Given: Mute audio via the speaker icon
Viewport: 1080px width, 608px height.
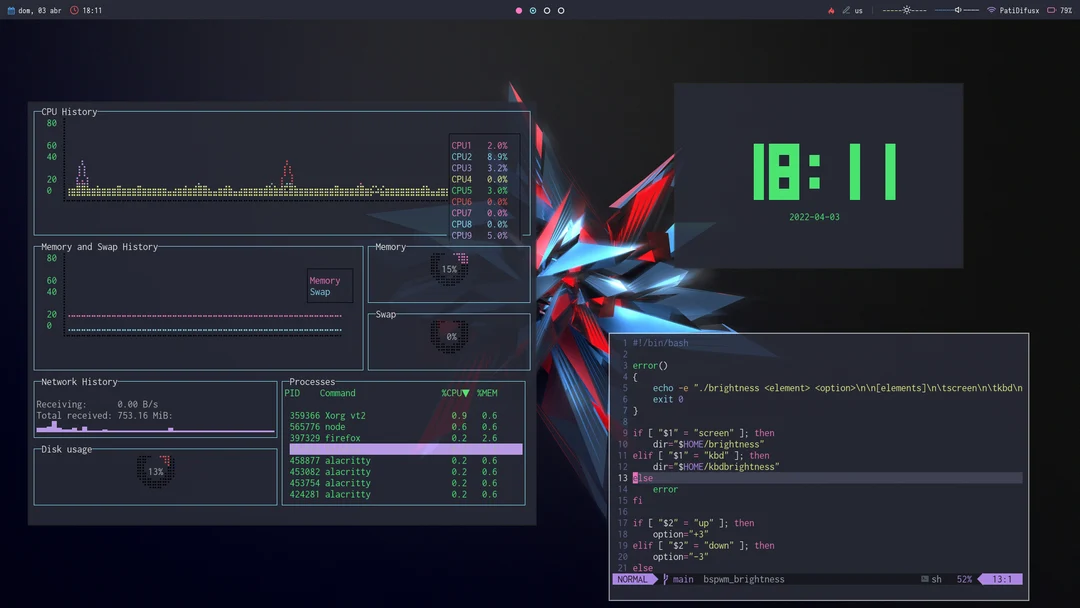Looking at the screenshot, I should click(957, 10).
